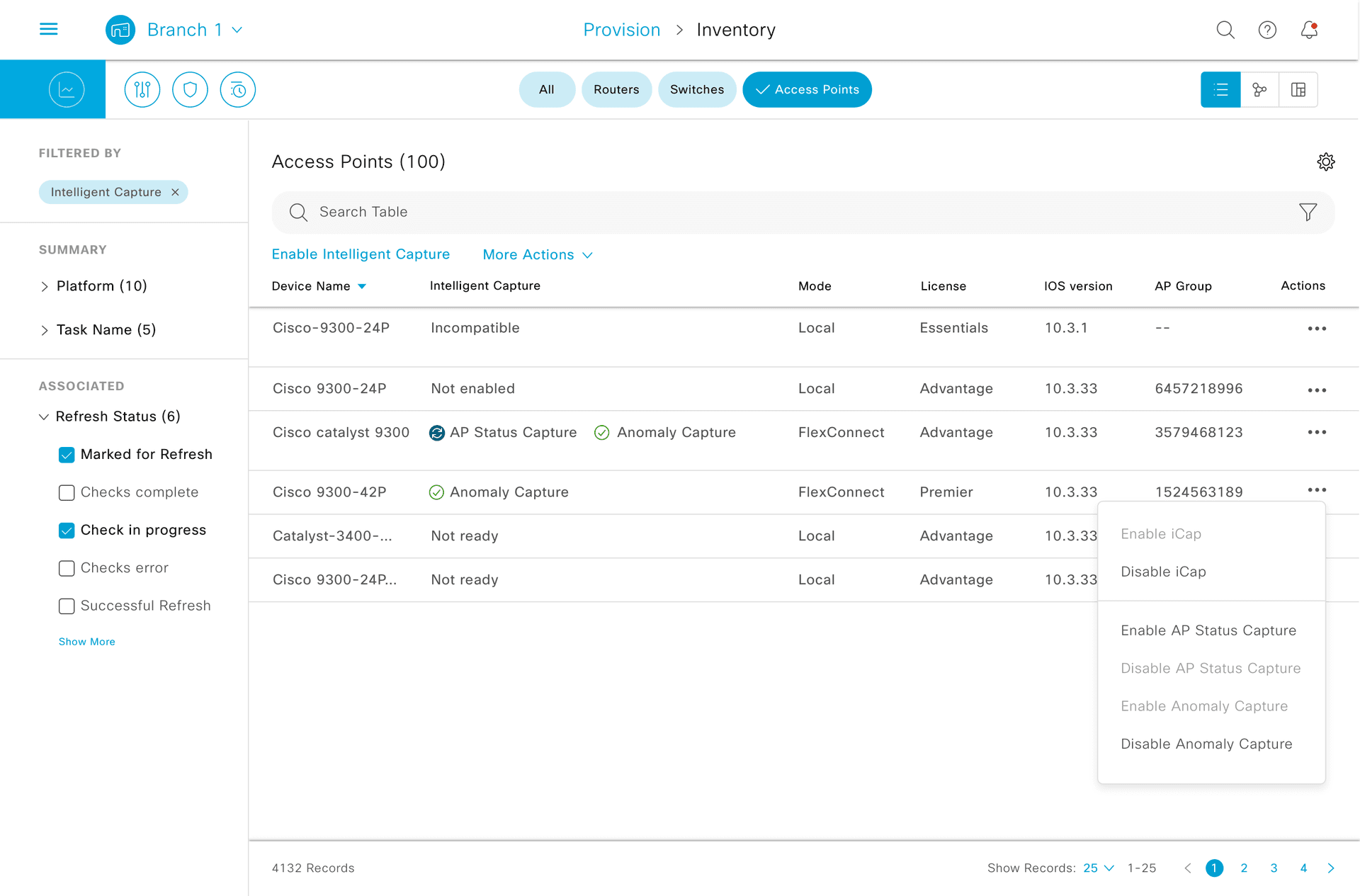Open the settings sliders icon
The width and height of the screenshot is (1360, 896).
pos(142,90)
